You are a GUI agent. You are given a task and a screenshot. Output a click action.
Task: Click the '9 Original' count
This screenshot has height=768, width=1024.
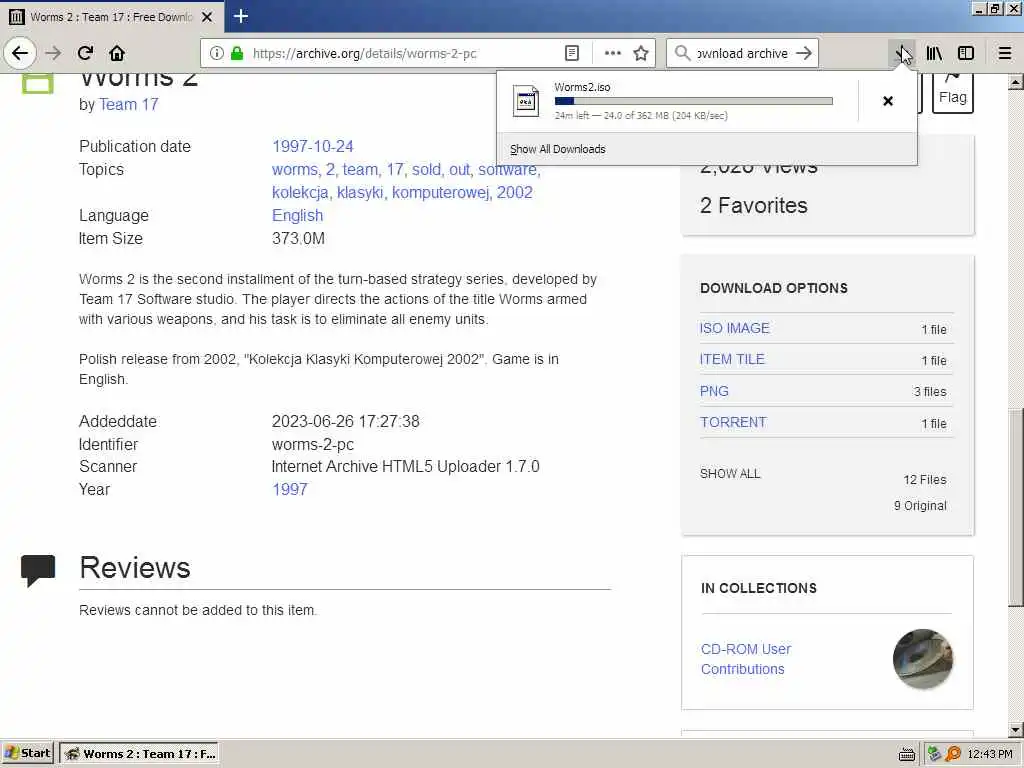[x=920, y=505]
